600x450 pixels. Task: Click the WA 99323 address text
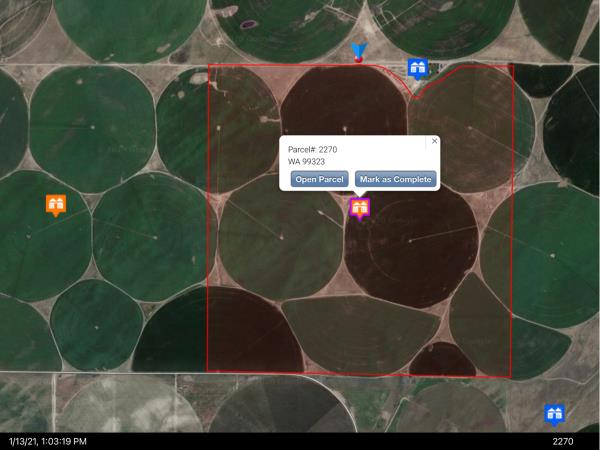point(306,162)
